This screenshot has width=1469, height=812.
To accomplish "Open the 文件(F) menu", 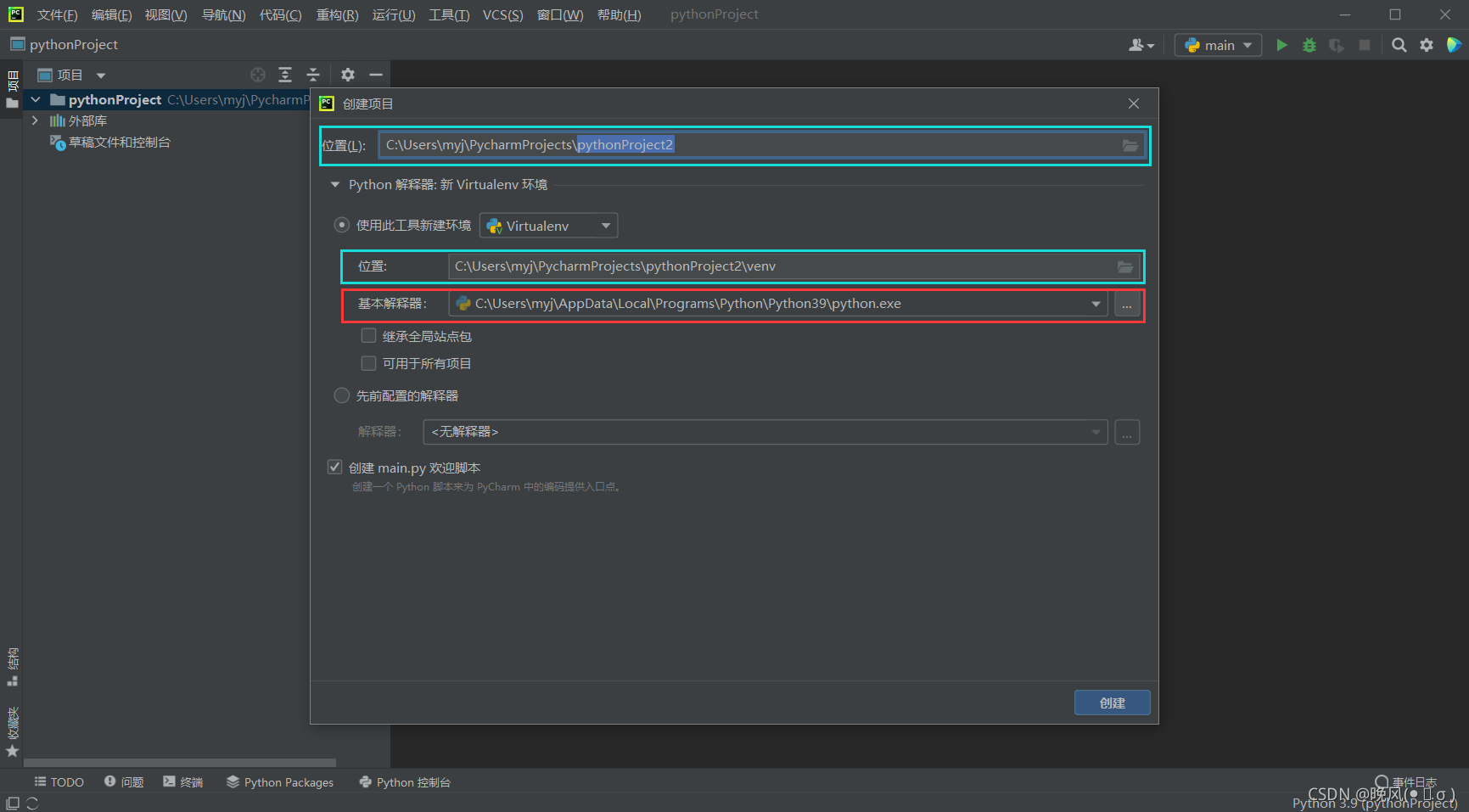I will coord(57,15).
